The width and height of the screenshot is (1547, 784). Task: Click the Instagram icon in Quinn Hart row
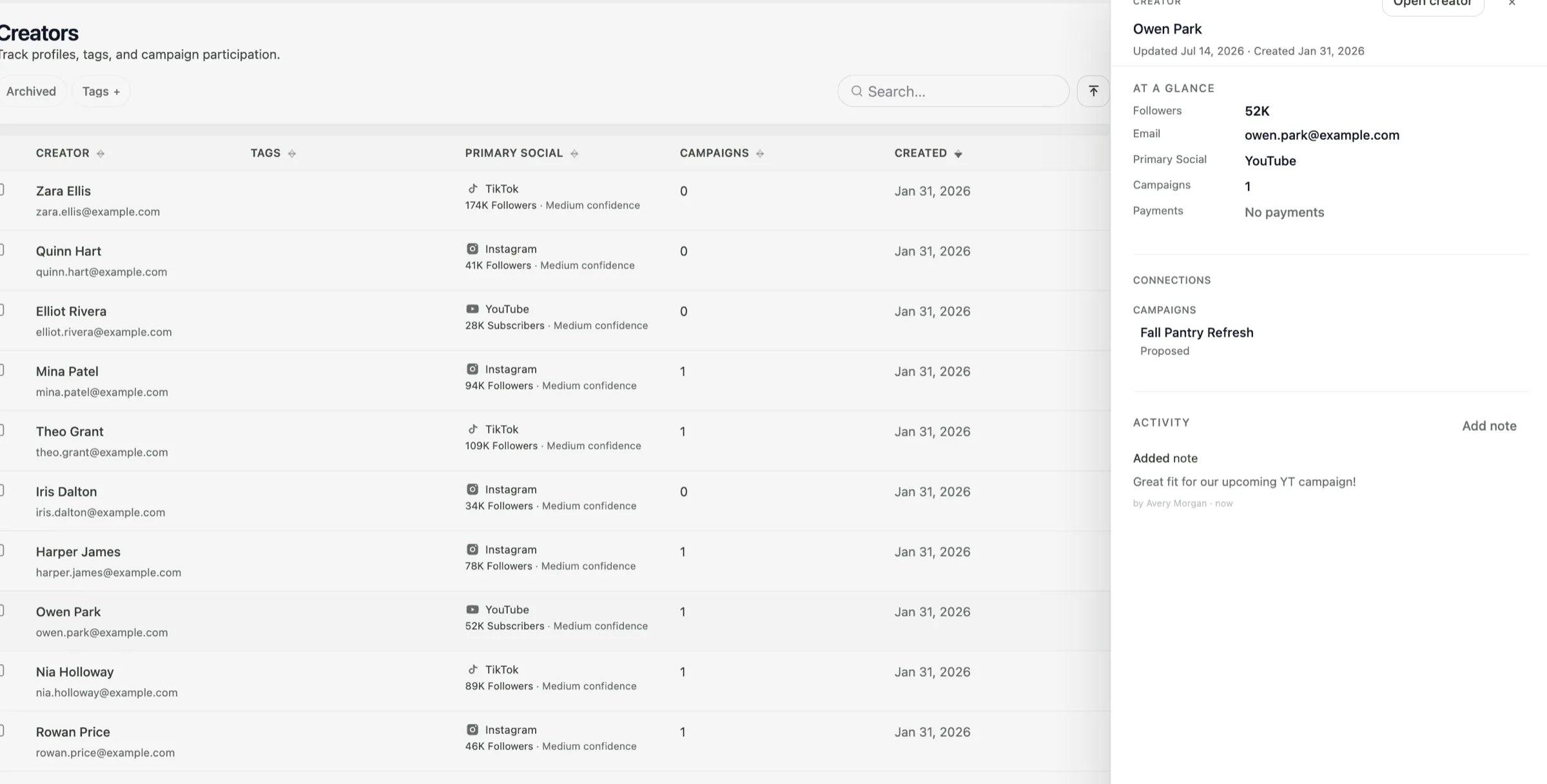472,249
